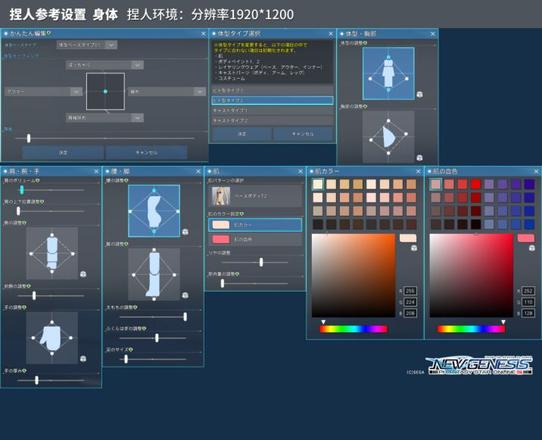The width and height of the screenshot is (542, 440).
Task: Select highlighted ヒト型タイプ2 entry
Action: tap(272, 100)
